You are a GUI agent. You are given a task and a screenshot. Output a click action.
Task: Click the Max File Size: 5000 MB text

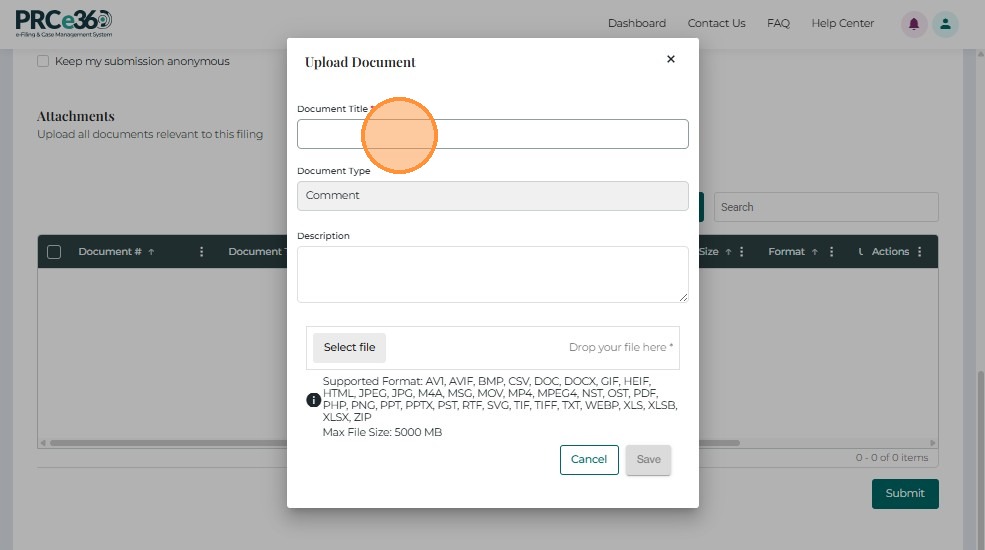[x=382, y=432]
